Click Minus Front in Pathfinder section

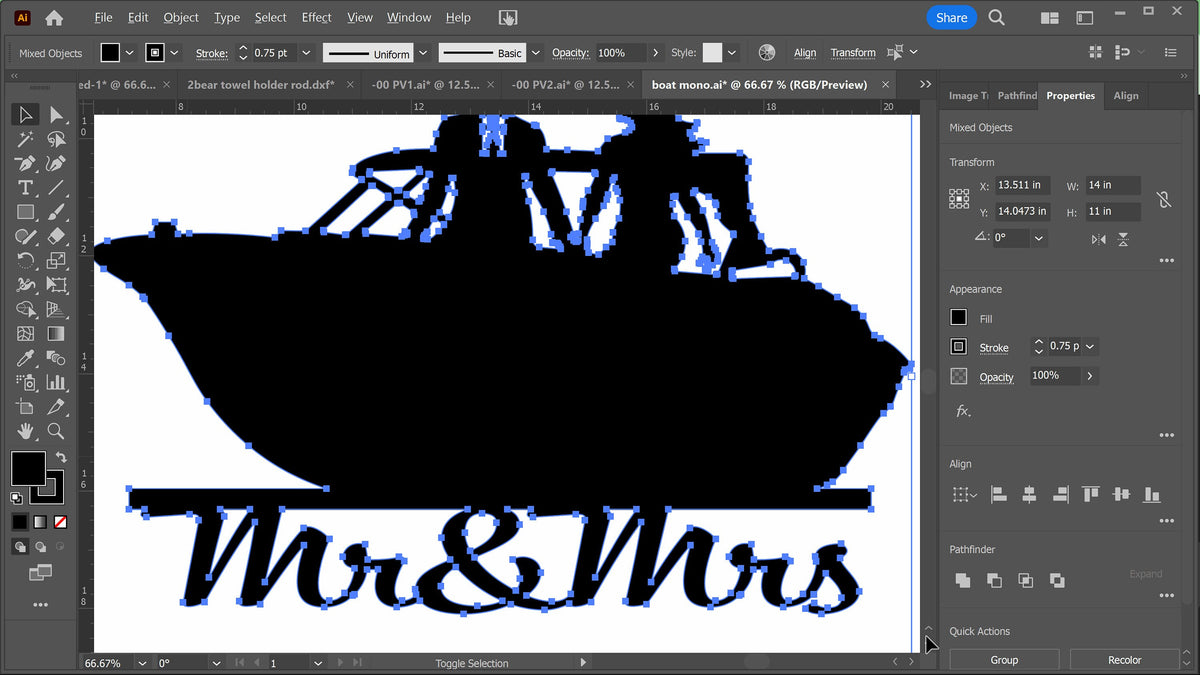tap(994, 580)
